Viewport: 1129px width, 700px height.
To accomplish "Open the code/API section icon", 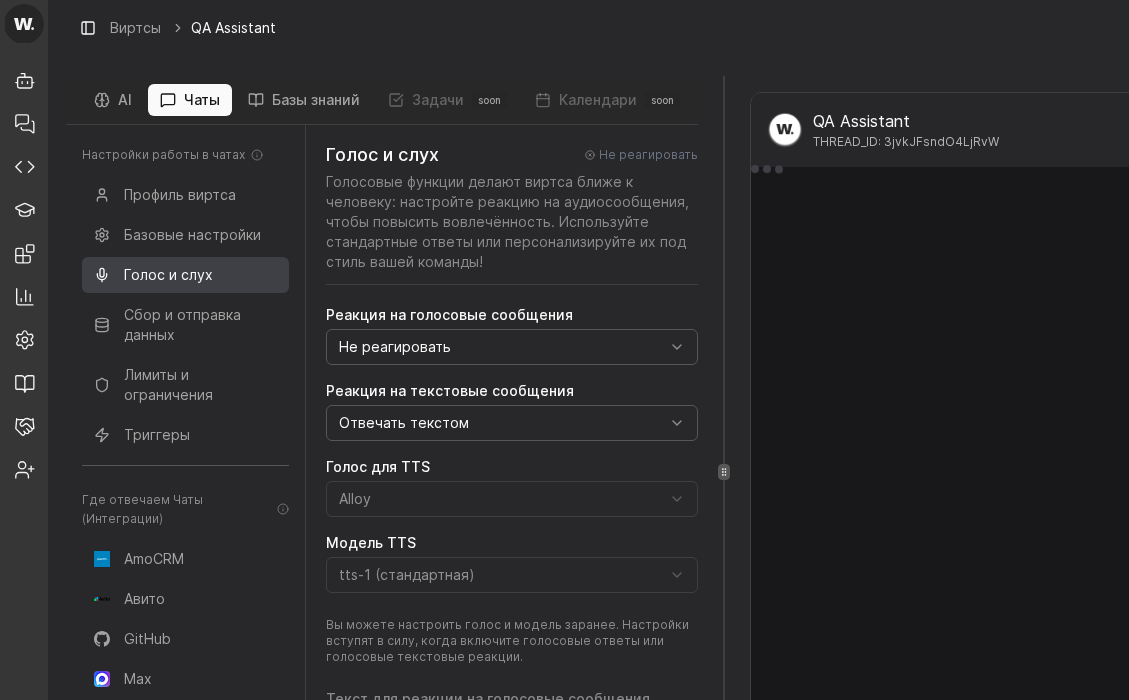I will (24, 167).
